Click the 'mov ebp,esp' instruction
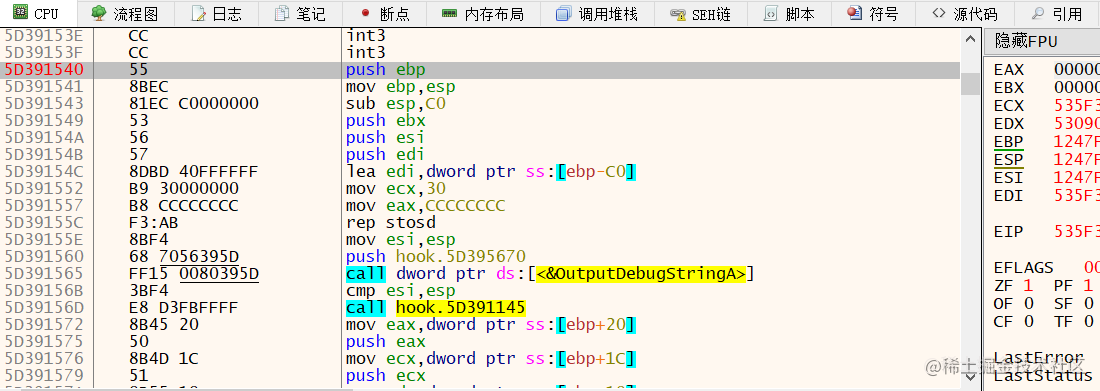 (401, 87)
